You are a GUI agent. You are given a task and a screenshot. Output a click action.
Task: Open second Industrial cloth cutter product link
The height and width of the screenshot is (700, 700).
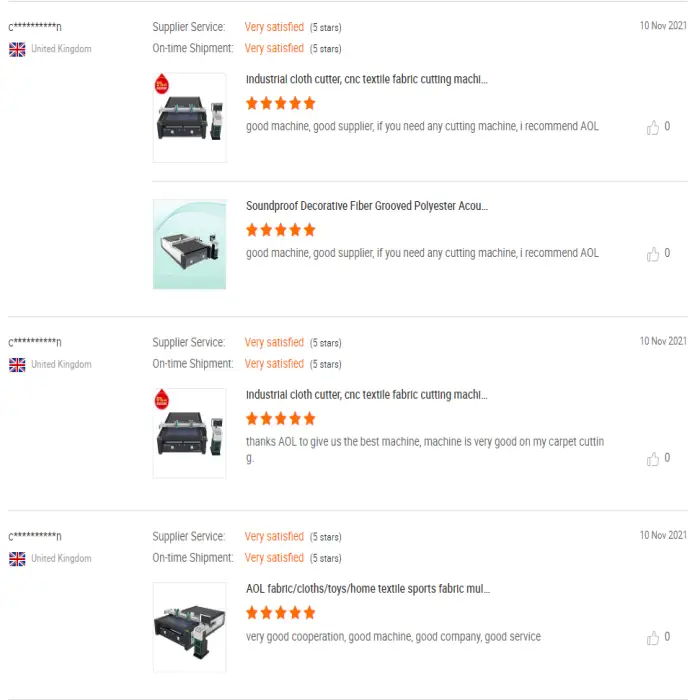(x=367, y=395)
